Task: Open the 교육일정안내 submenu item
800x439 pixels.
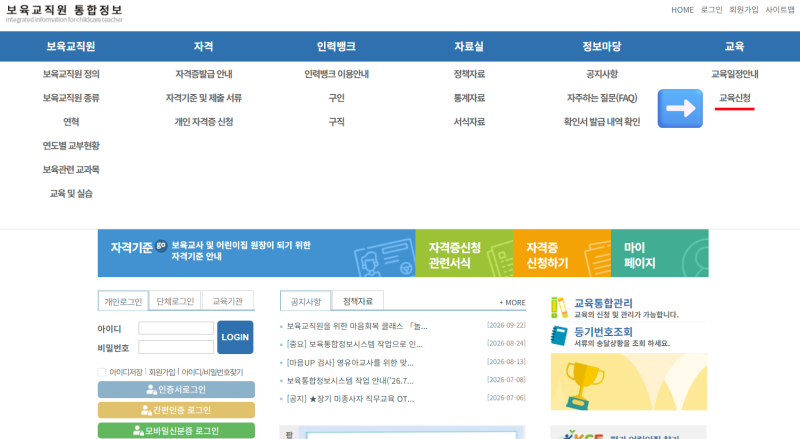Action: [x=734, y=74]
